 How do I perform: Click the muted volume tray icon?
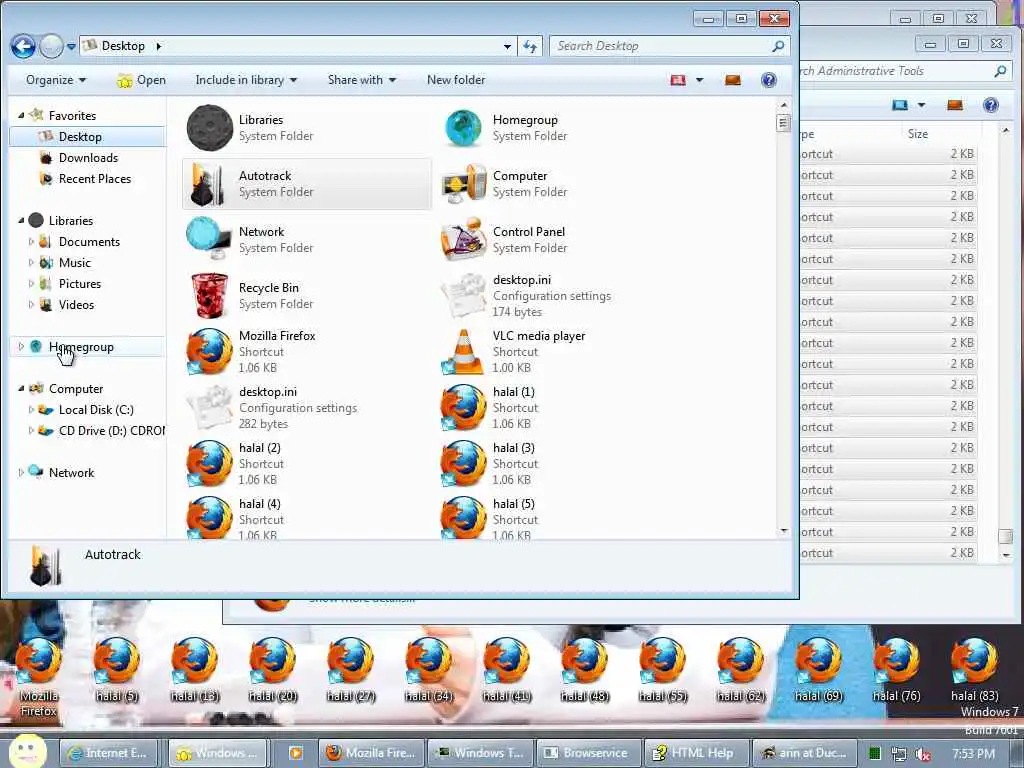(923, 754)
